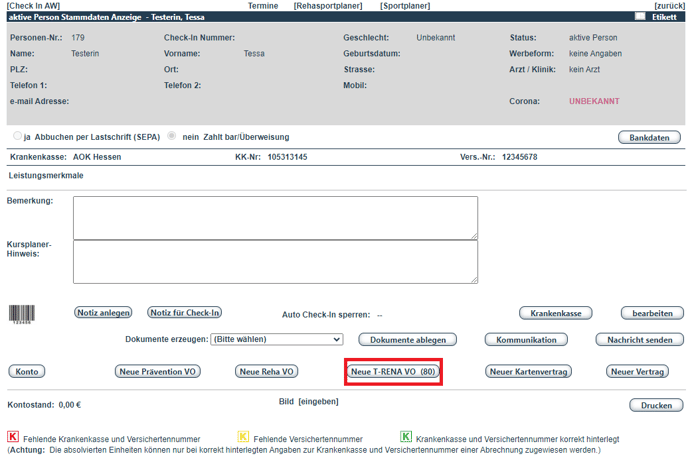Open the Check In AW menu
This screenshot has width=688, height=460.
33,6
